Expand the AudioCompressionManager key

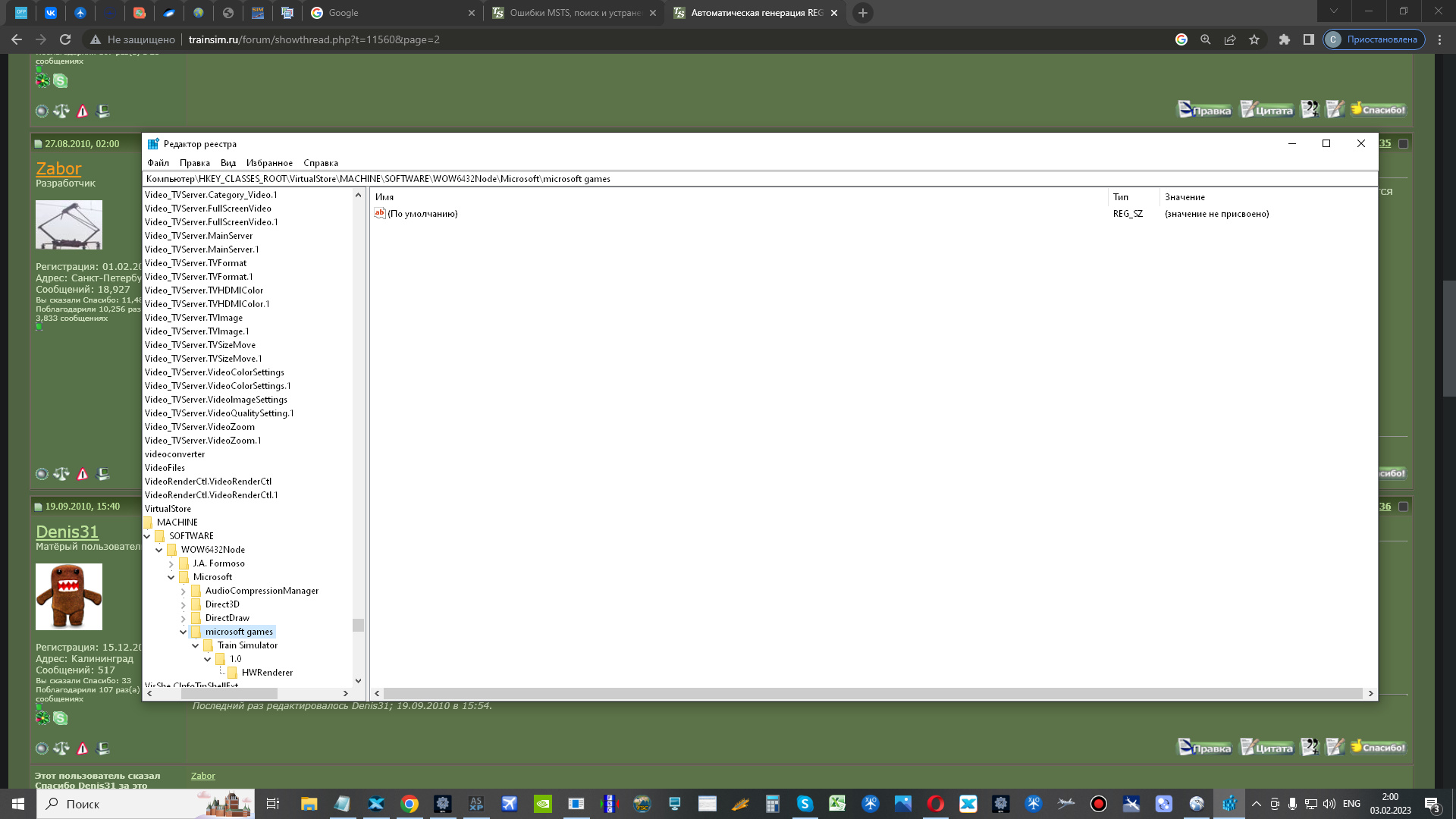(x=184, y=591)
